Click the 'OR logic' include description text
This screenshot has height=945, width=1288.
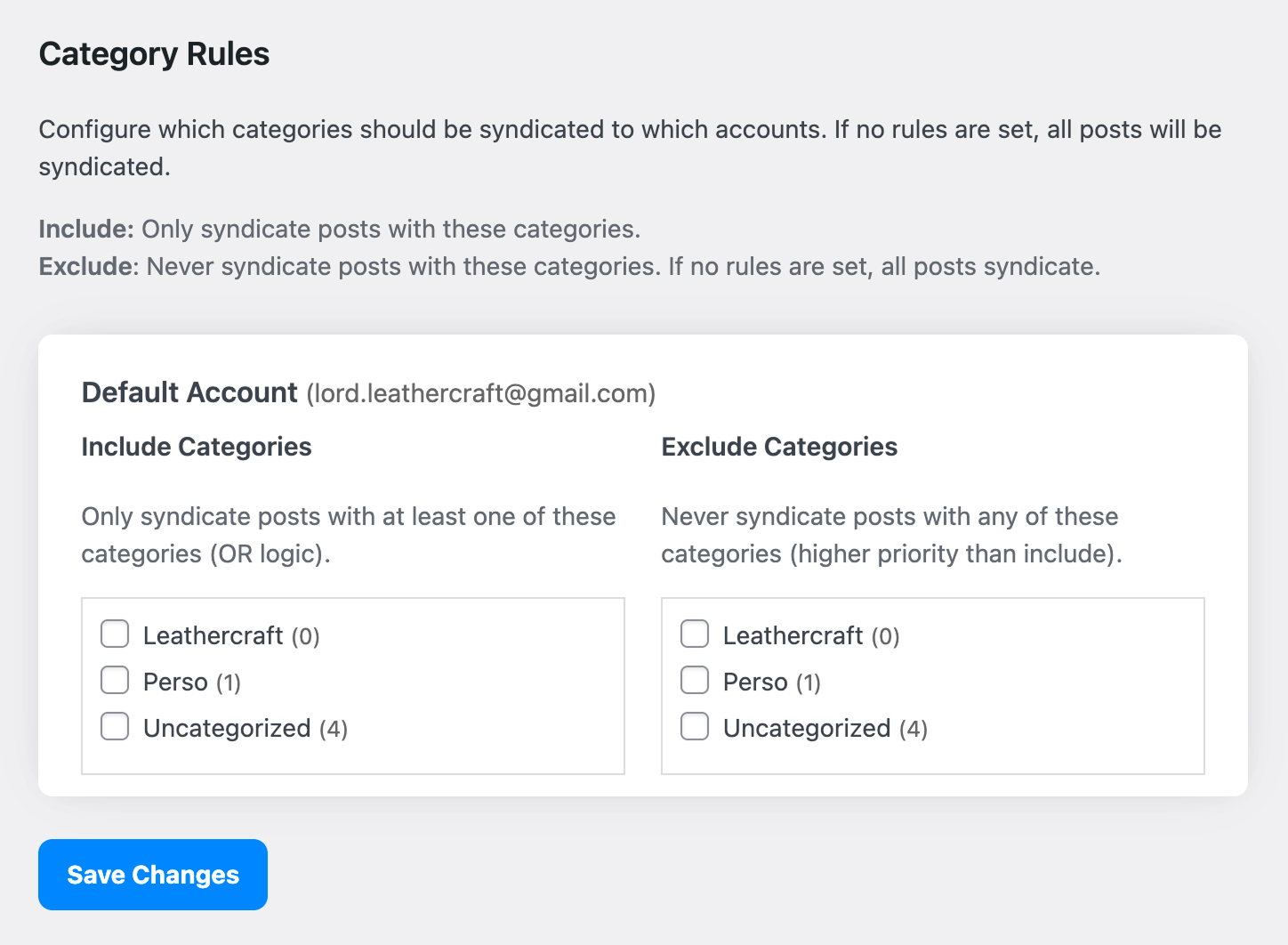click(270, 554)
